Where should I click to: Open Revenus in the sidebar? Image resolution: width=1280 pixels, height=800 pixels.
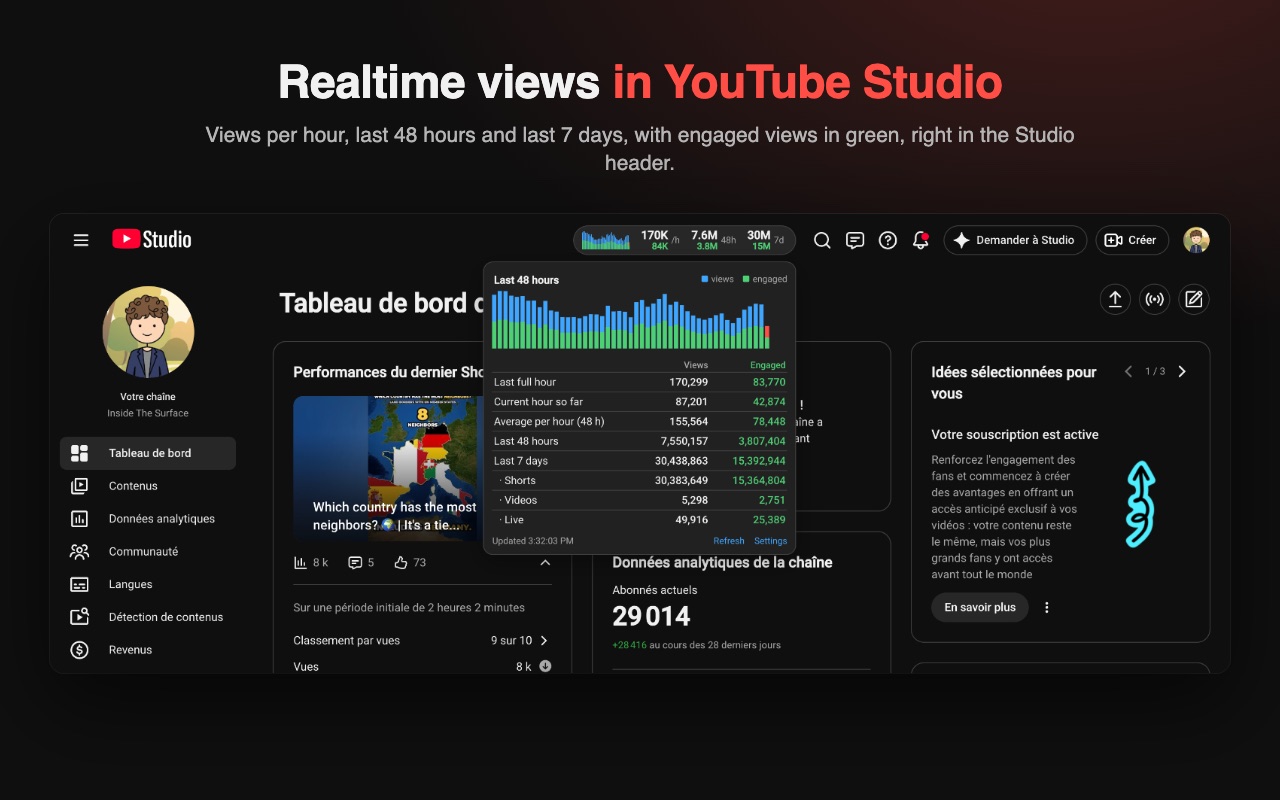148,650
